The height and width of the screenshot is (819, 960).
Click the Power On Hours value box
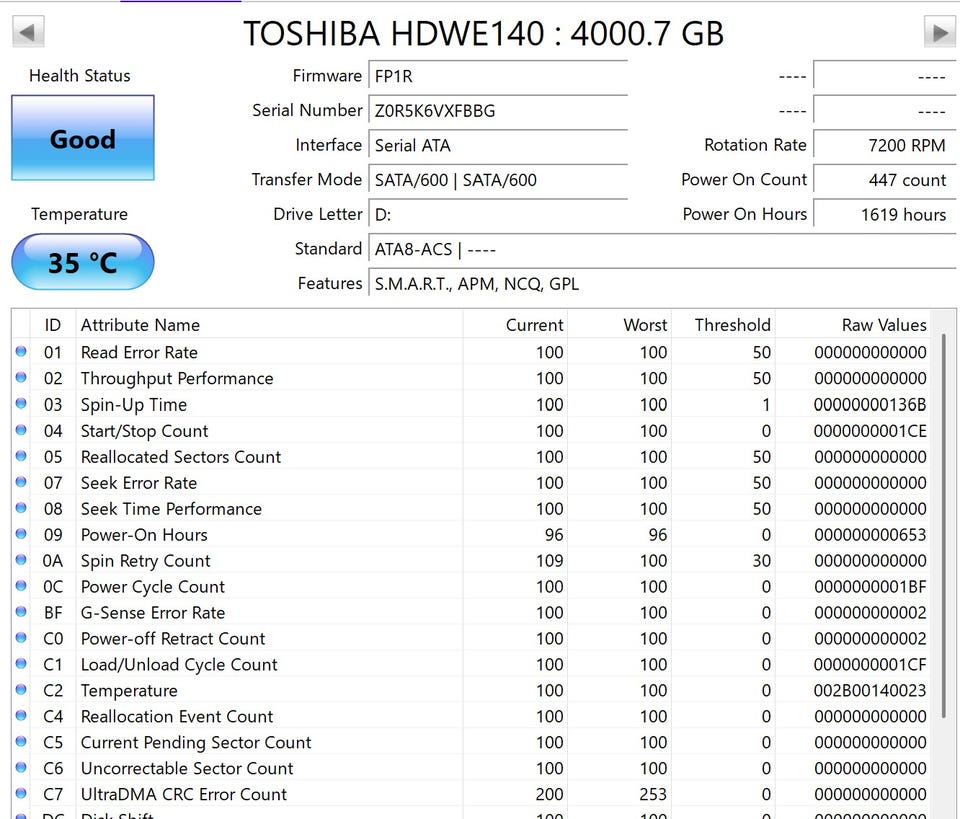coord(884,214)
